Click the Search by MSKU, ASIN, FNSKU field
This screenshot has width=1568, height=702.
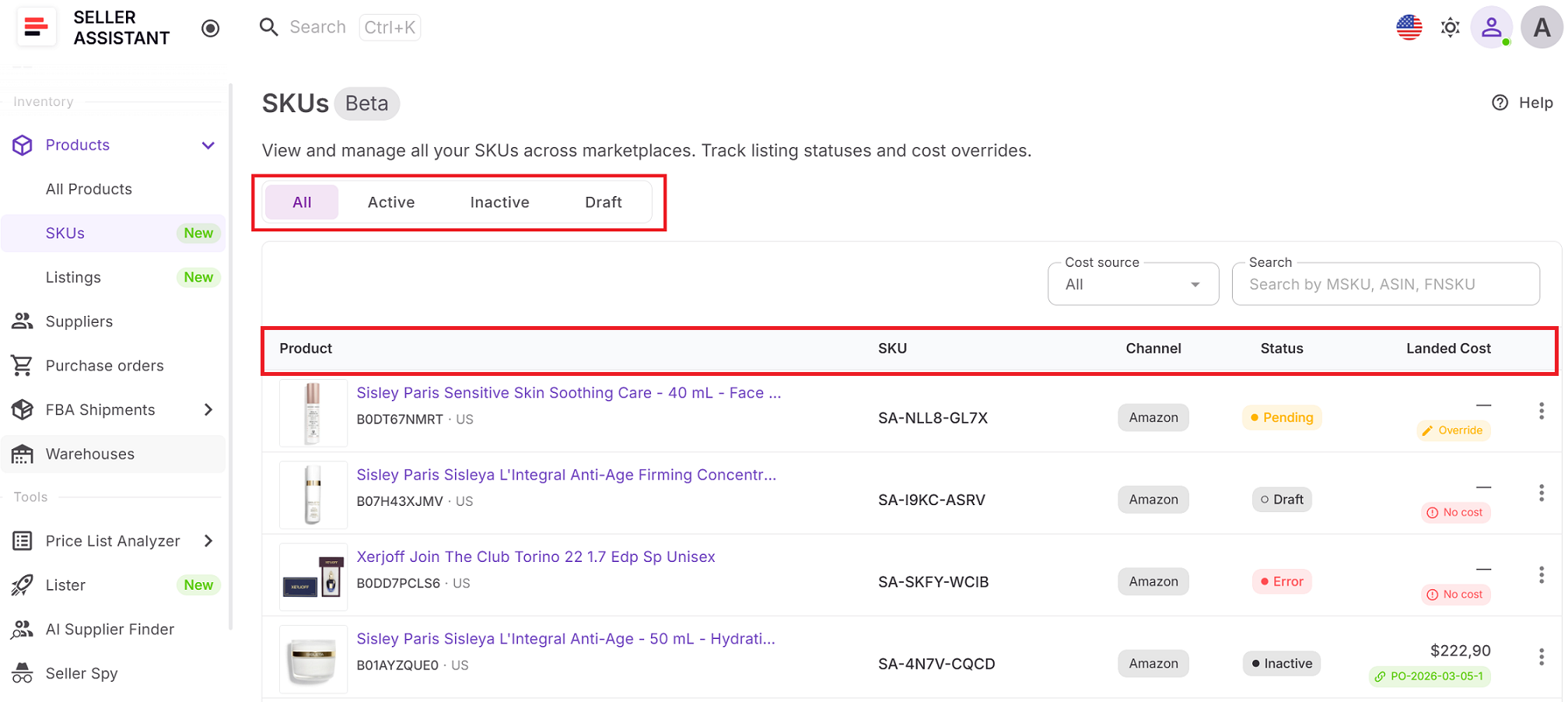coord(1385,284)
